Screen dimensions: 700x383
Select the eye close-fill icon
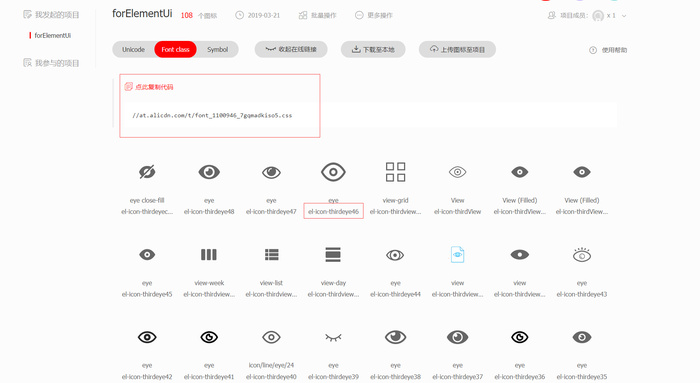147,172
